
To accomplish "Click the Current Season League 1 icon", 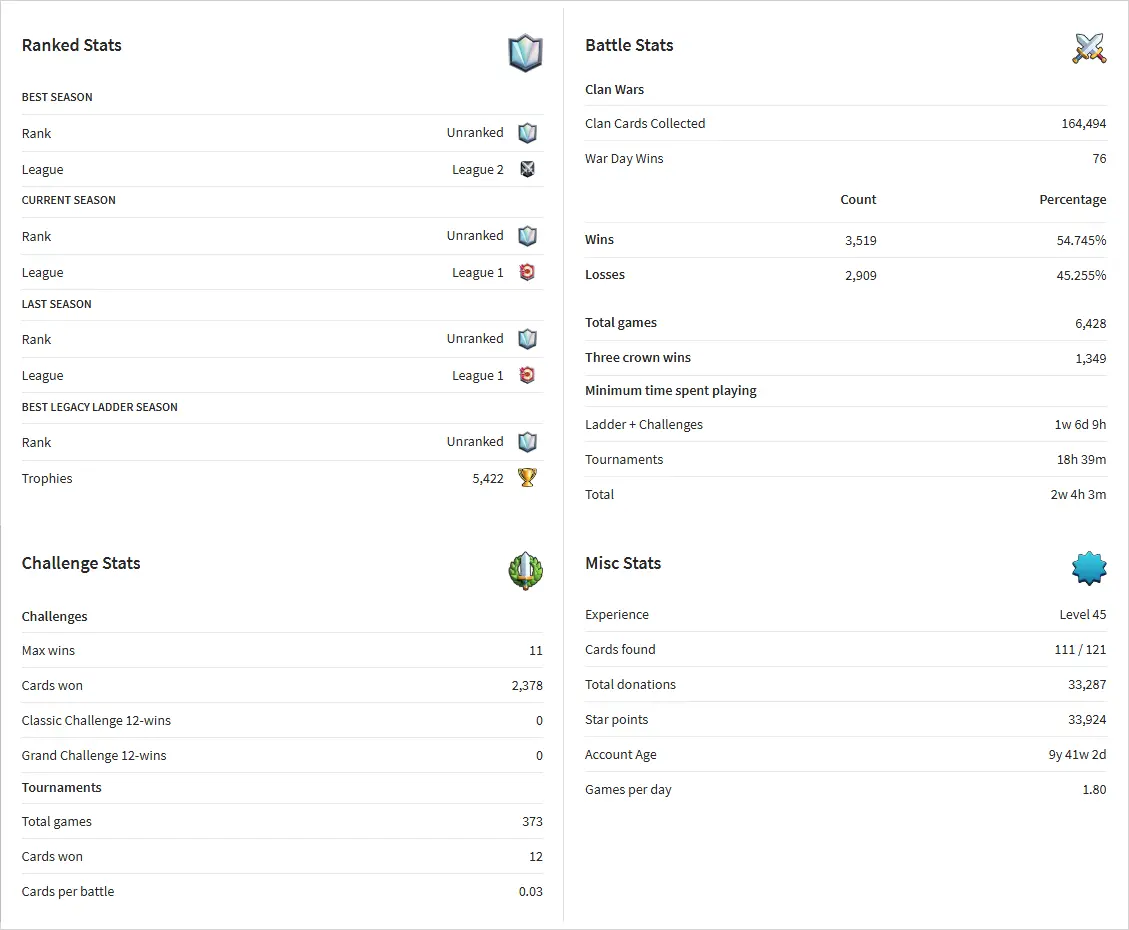I will [x=528, y=272].
